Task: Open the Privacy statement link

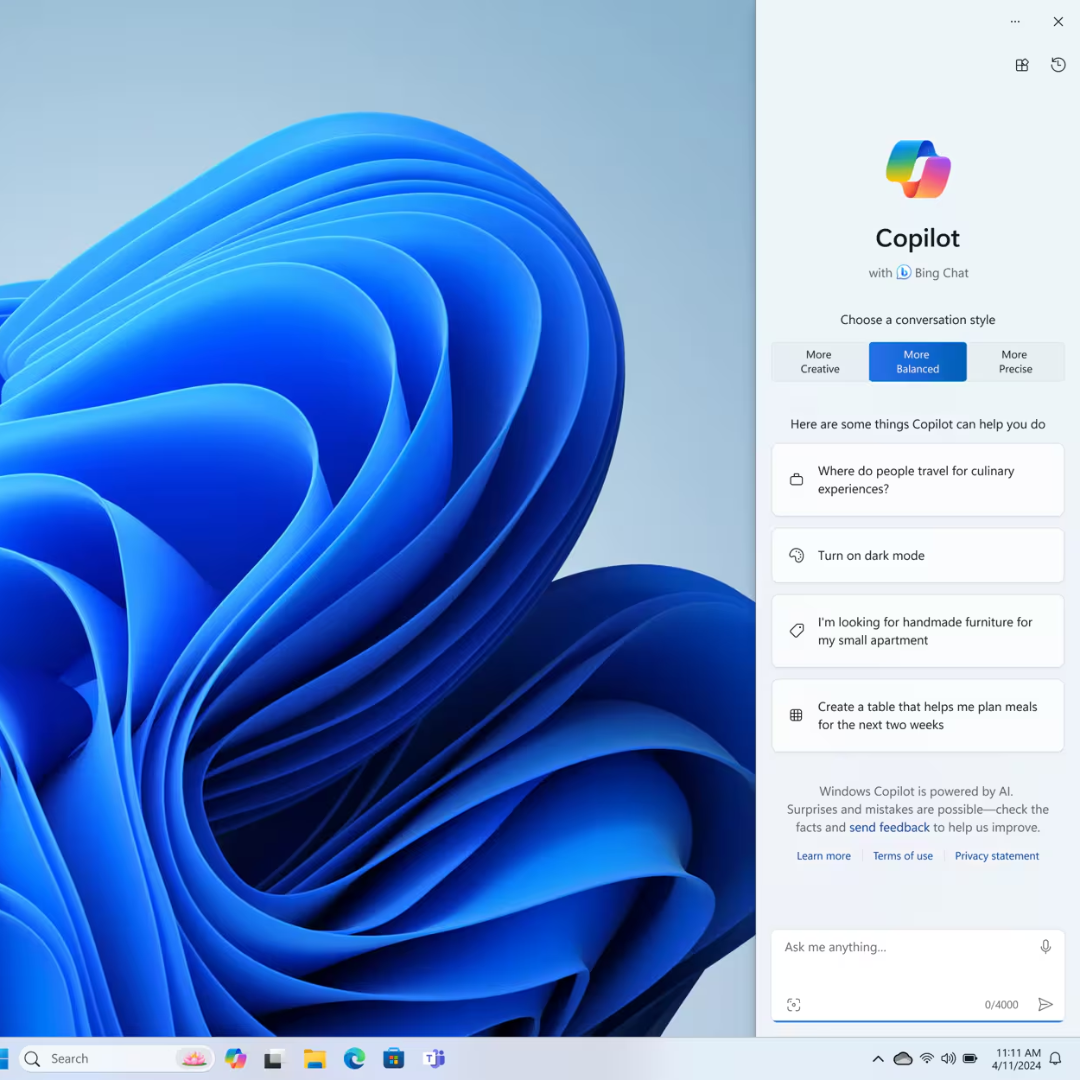Action: point(996,856)
